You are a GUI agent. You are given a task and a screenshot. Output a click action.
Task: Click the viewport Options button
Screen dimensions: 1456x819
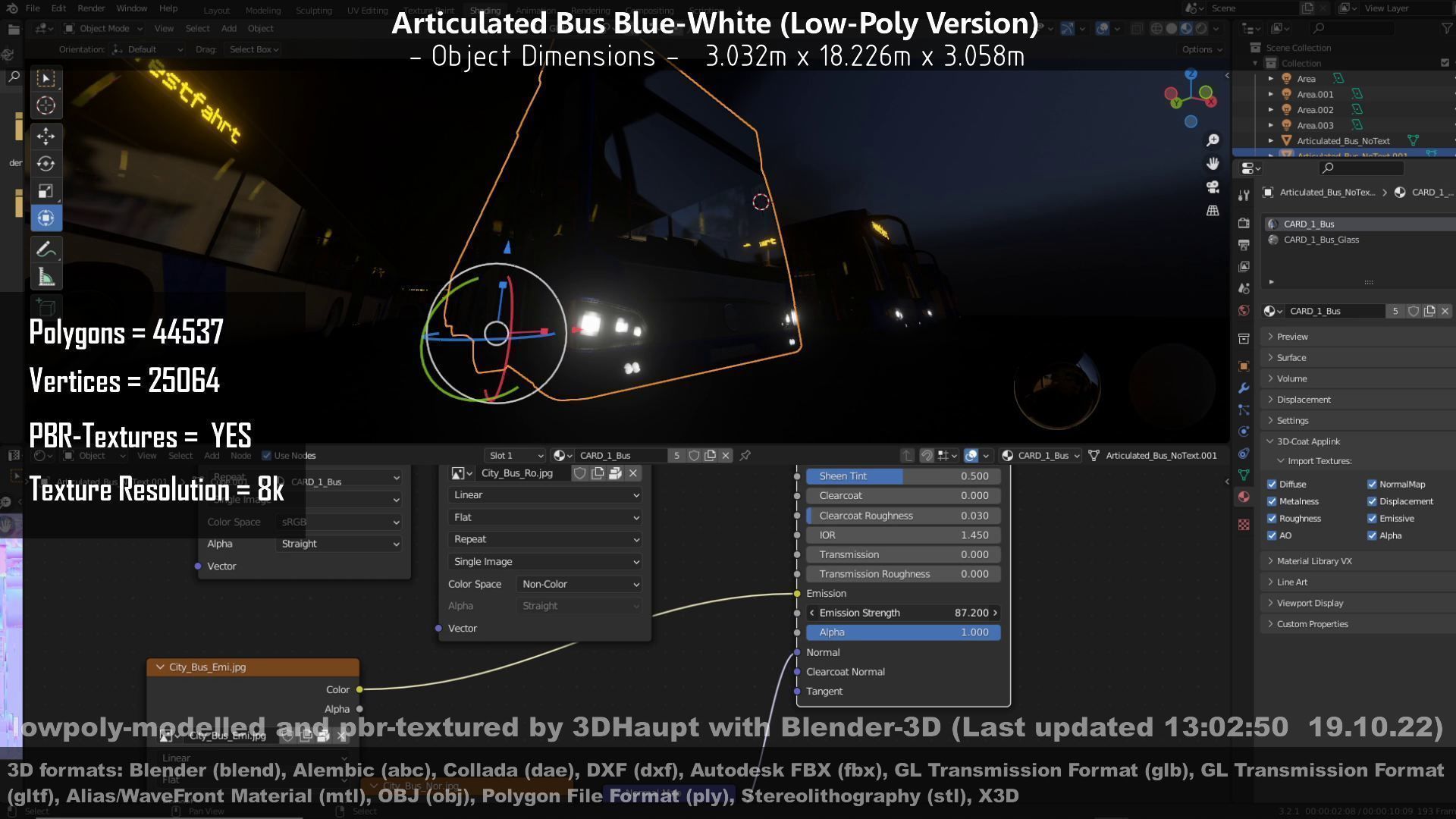1202,49
